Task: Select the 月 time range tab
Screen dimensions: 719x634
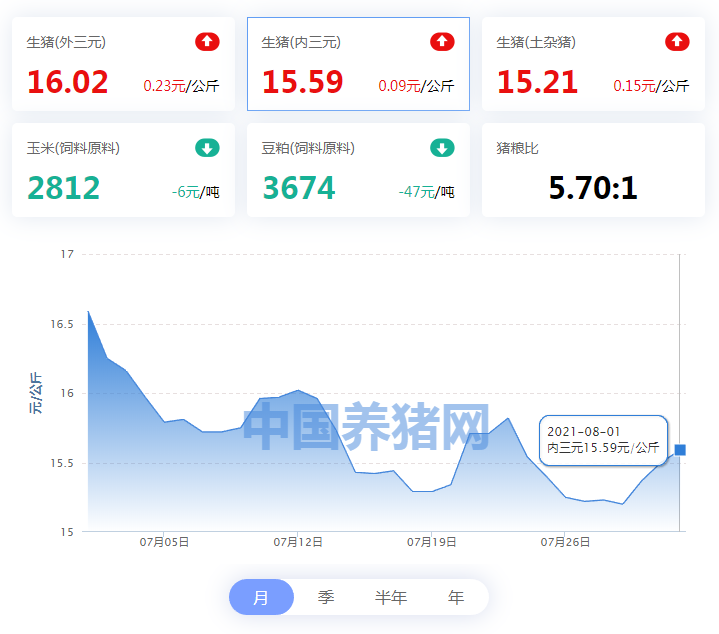Action: (261, 597)
